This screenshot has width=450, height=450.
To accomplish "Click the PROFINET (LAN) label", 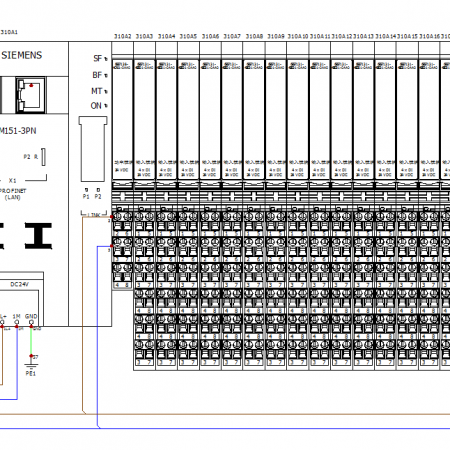I will (13, 194).
